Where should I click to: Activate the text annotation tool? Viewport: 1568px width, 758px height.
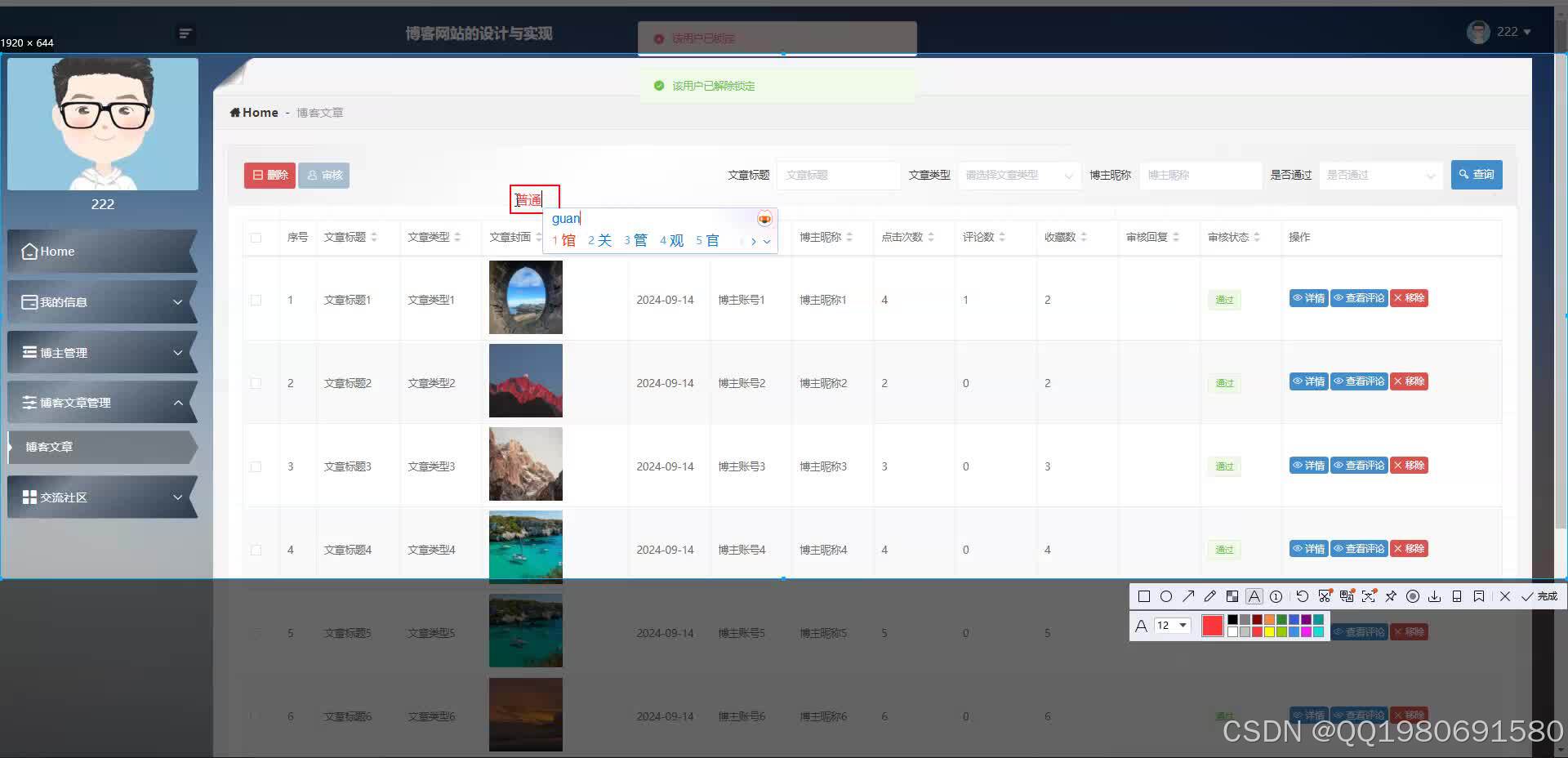click(x=1254, y=596)
